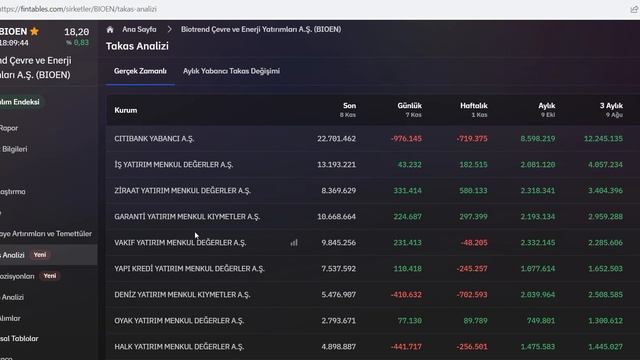Open the Finansal Tablolar sidebar item
The width and height of the screenshot is (640, 360).
click(19, 338)
